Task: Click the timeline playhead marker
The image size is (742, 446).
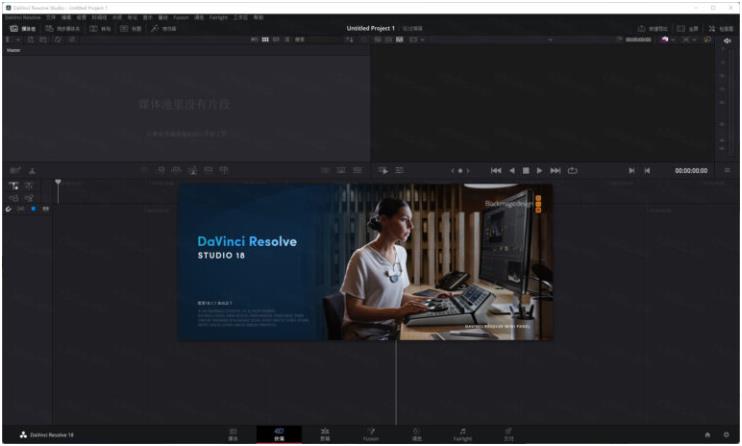Action: pos(58,182)
